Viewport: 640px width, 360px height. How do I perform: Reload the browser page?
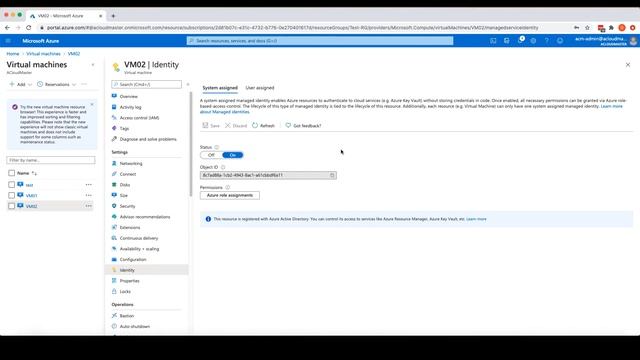coord(29,28)
